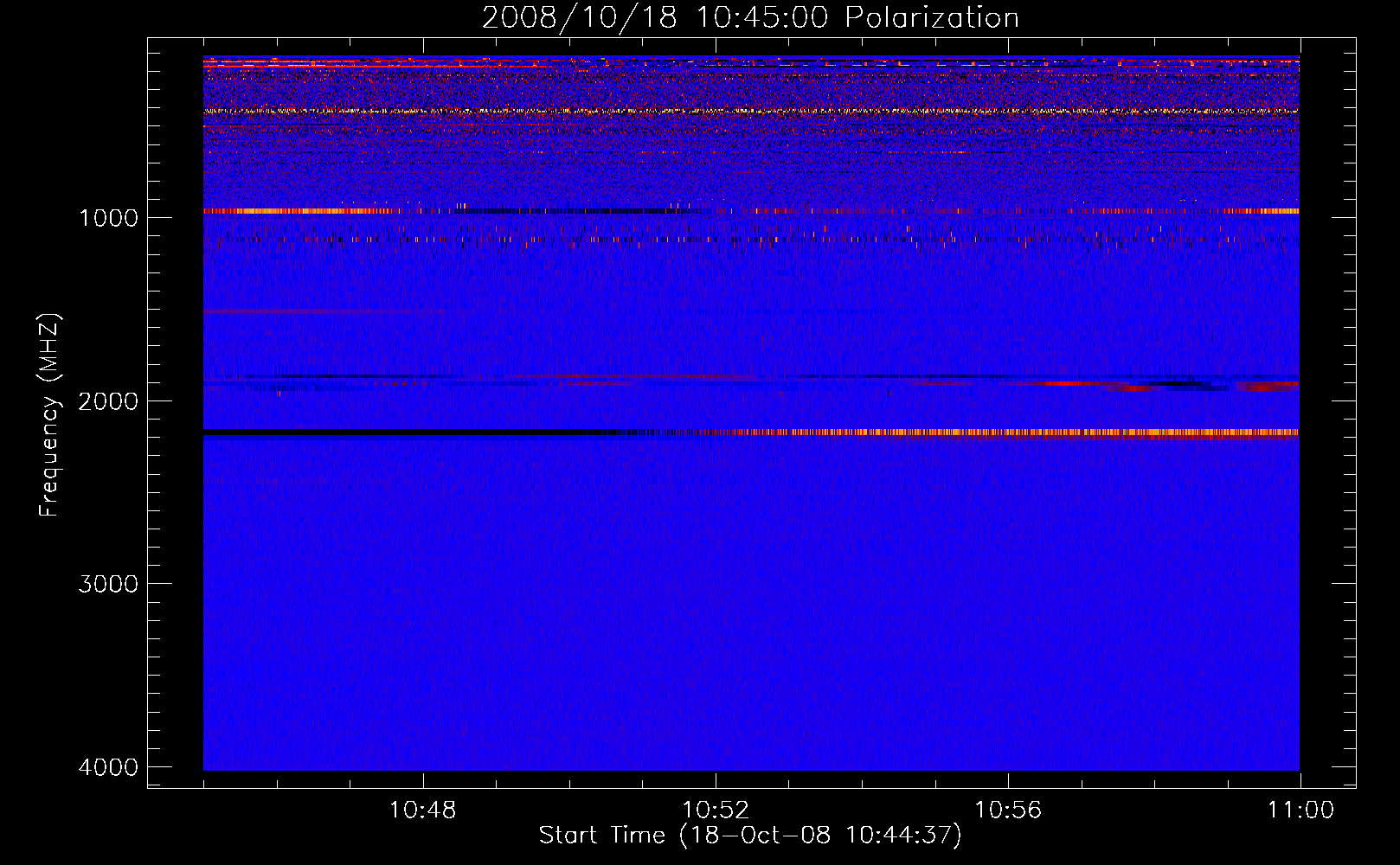
Task: Click the 'Frequency (MHZ)' axis label
Action: tap(50, 415)
